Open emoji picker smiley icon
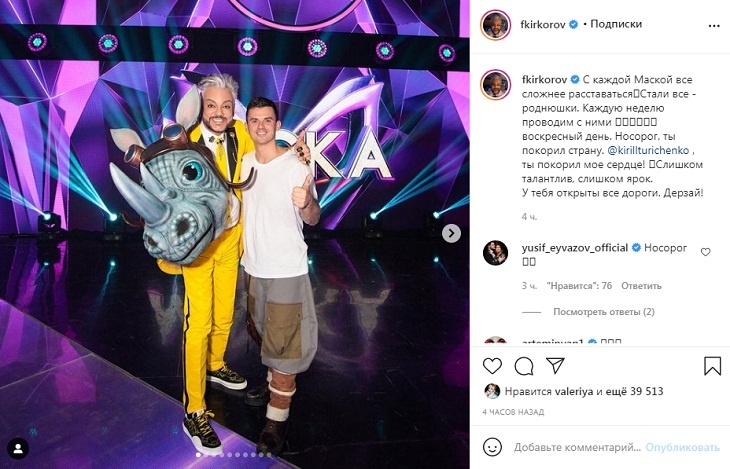The width and height of the screenshot is (730, 469). tap(492, 447)
